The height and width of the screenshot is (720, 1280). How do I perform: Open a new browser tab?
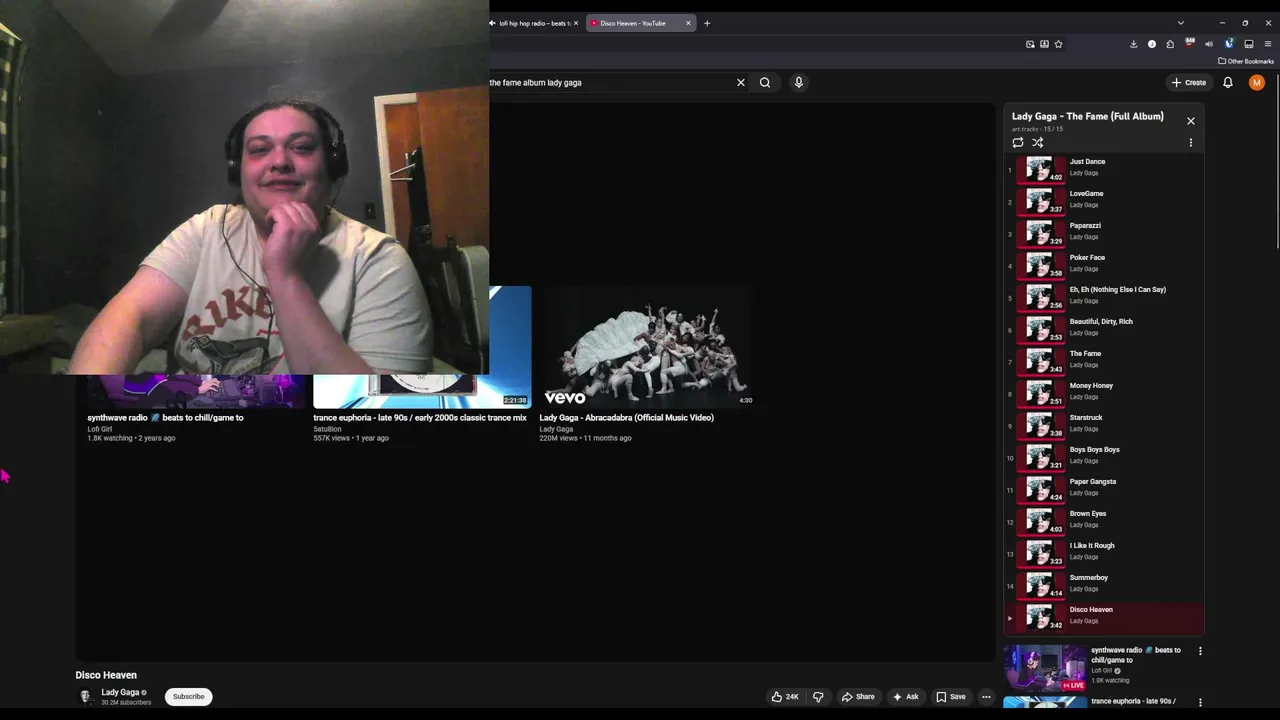click(707, 23)
